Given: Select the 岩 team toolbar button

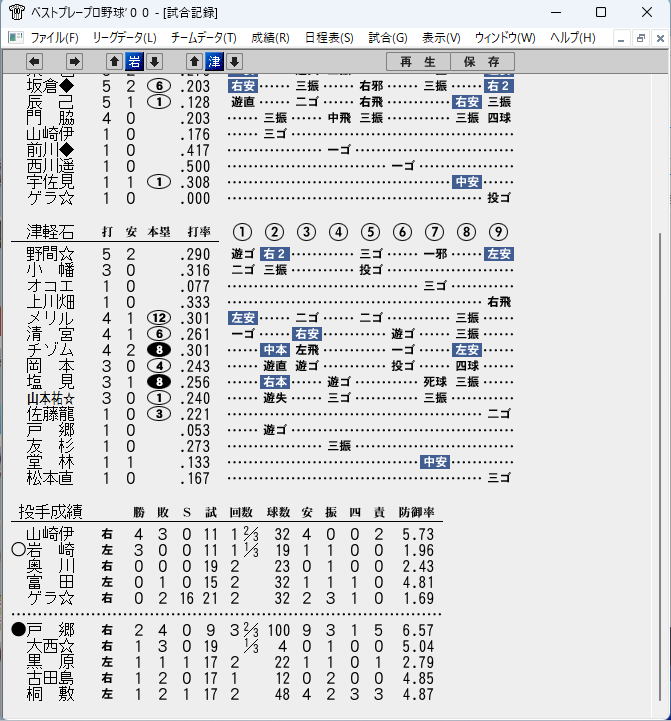Looking at the screenshot, I should 134,62.
